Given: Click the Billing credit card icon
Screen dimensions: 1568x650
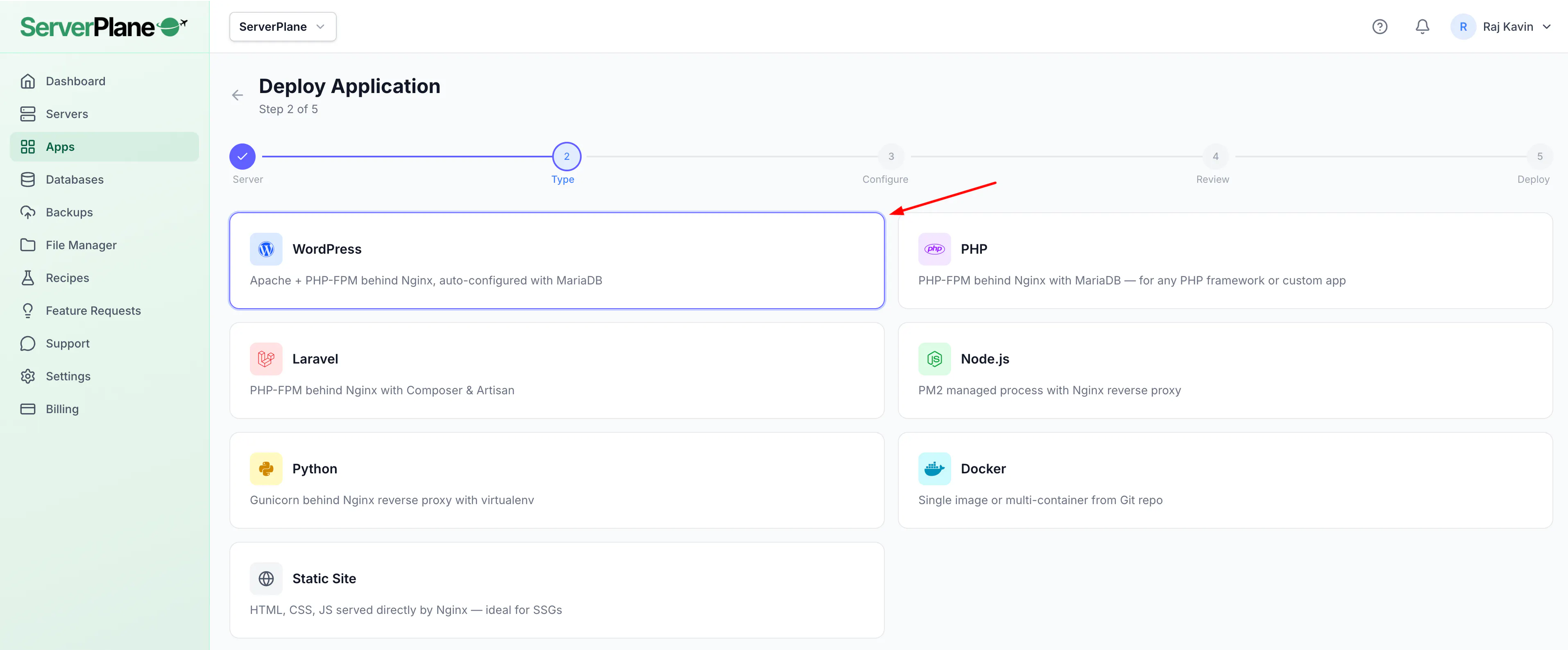Looking at the screenshot, I should pyautogui.click(x=28, y=409).
